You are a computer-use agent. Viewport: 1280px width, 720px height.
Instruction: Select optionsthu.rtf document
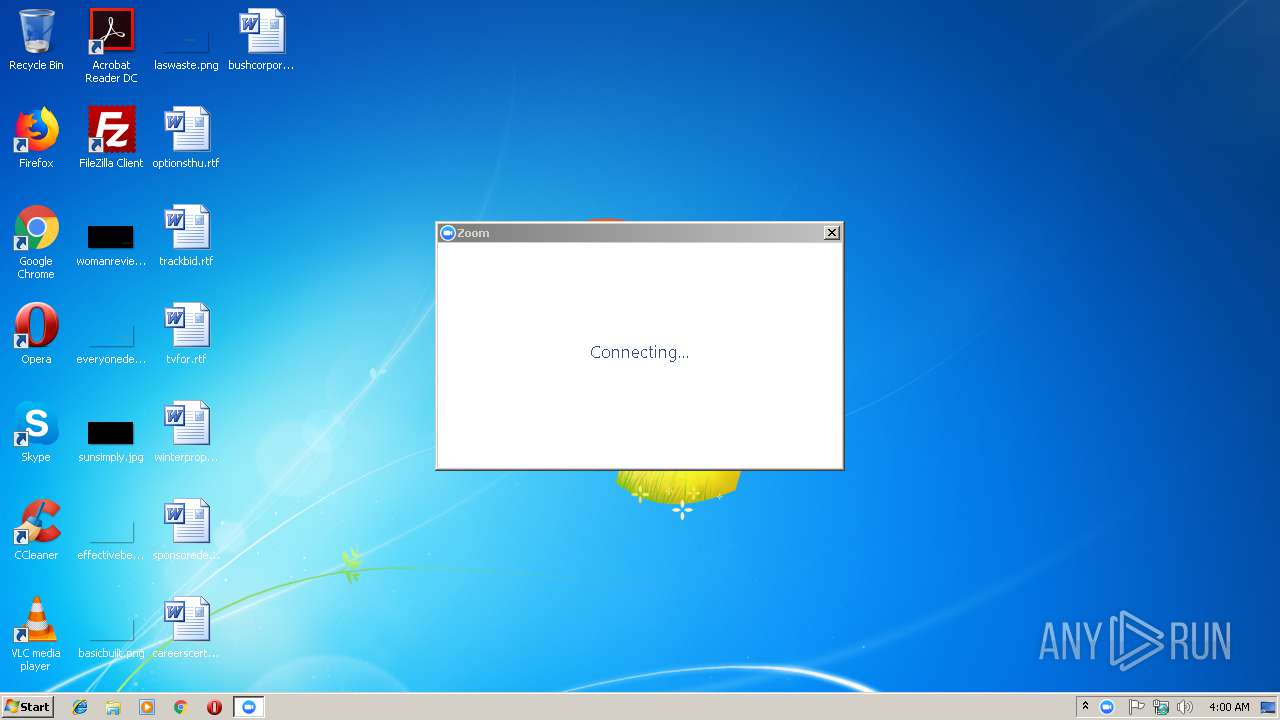[186, 138]
